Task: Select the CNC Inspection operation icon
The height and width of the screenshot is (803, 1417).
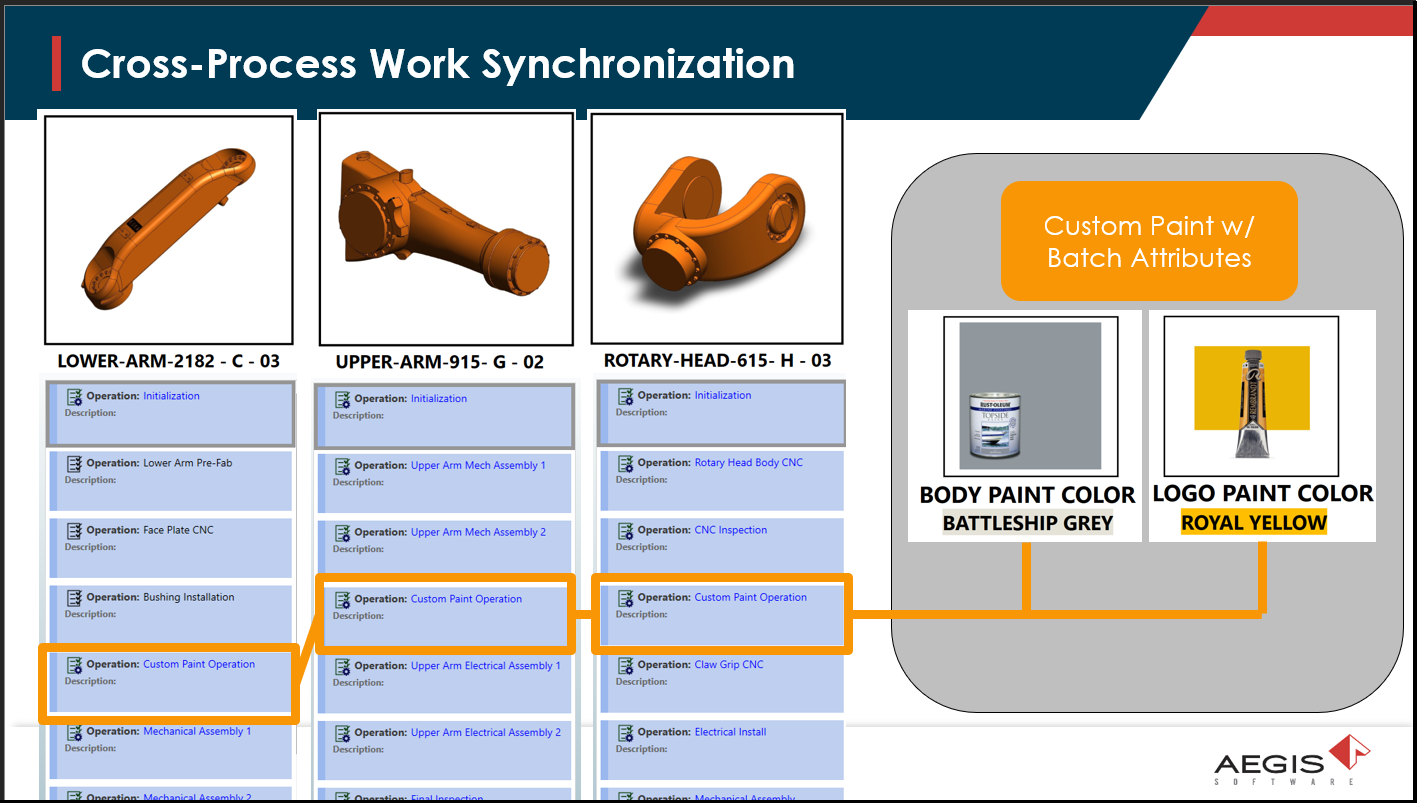Action: [625, 531]
